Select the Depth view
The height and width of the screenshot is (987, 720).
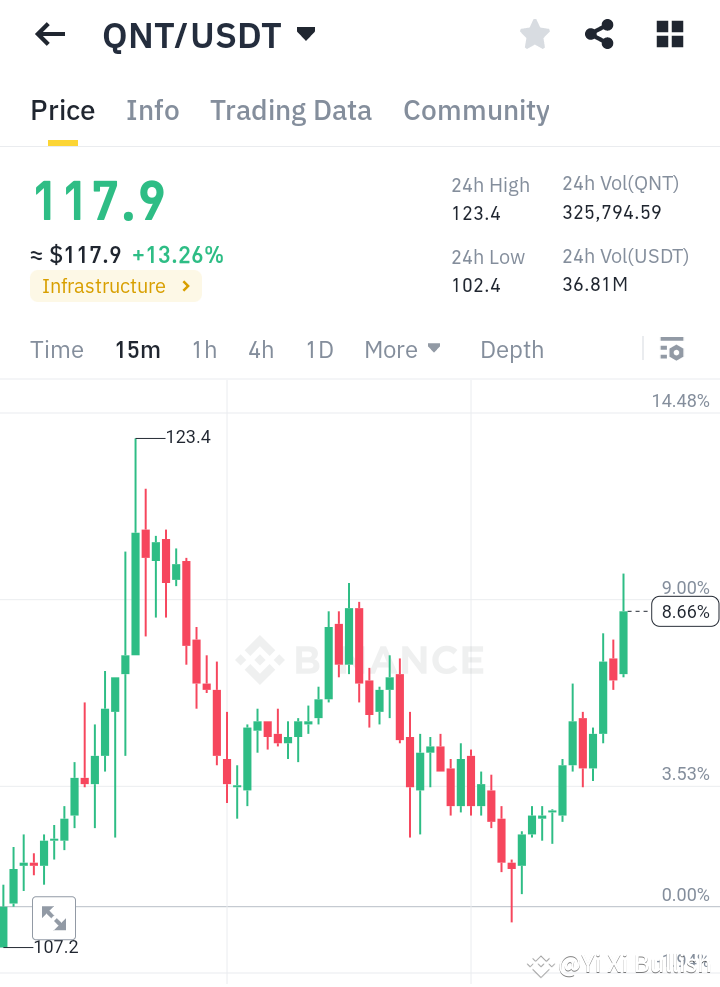(511, 350)
